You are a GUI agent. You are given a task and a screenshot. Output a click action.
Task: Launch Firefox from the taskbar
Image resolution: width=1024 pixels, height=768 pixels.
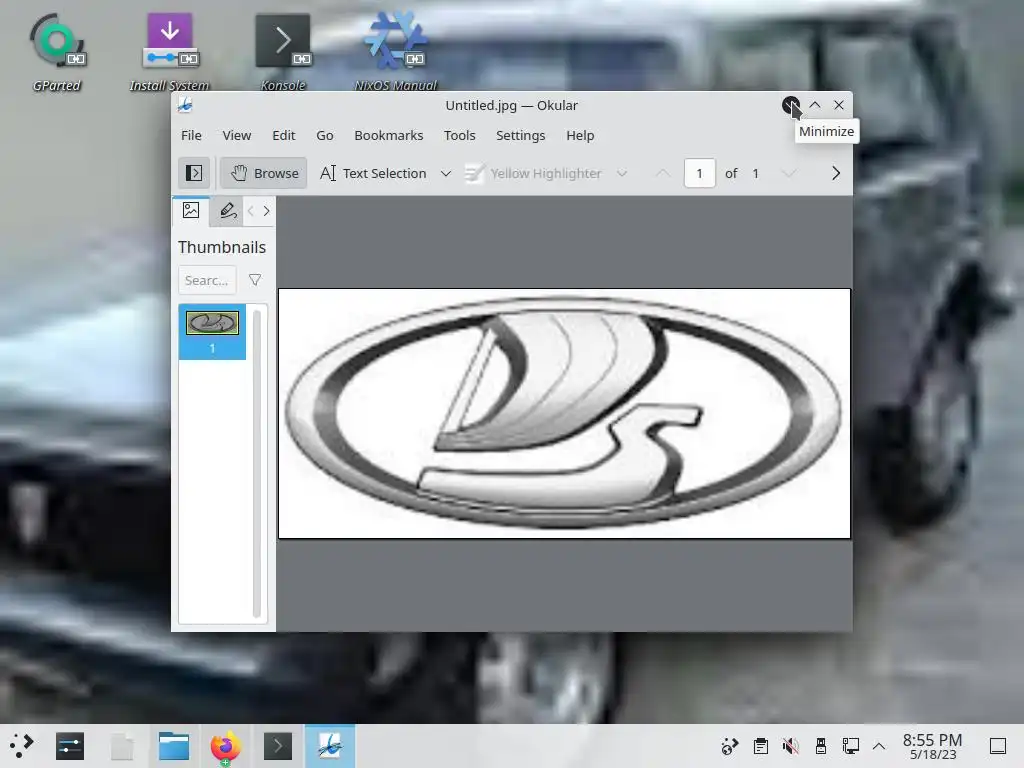click(x=225, y=746)
